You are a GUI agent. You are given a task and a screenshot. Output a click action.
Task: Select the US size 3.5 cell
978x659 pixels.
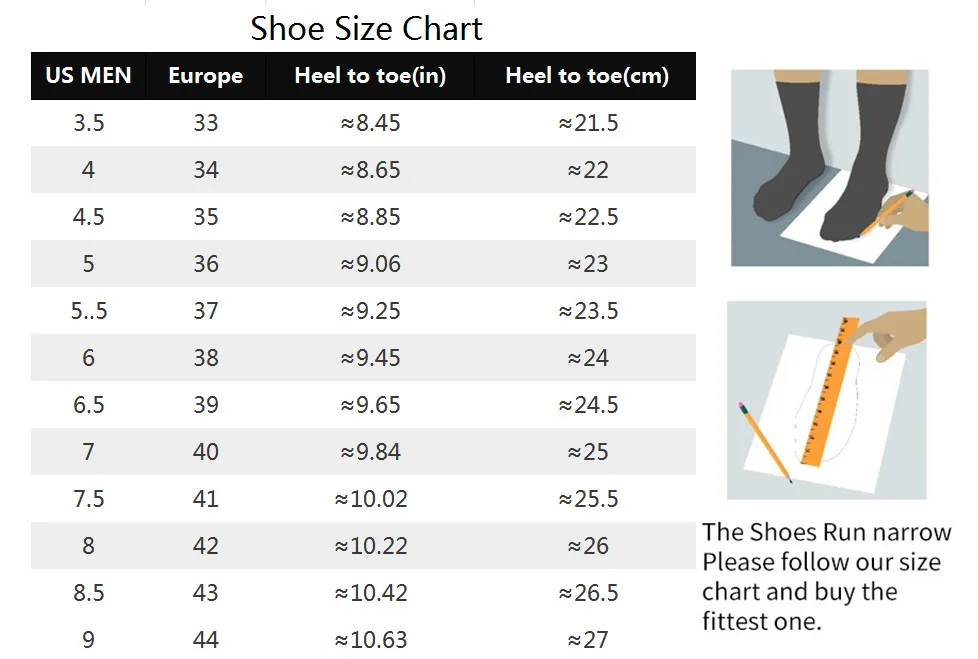(89, 123)
